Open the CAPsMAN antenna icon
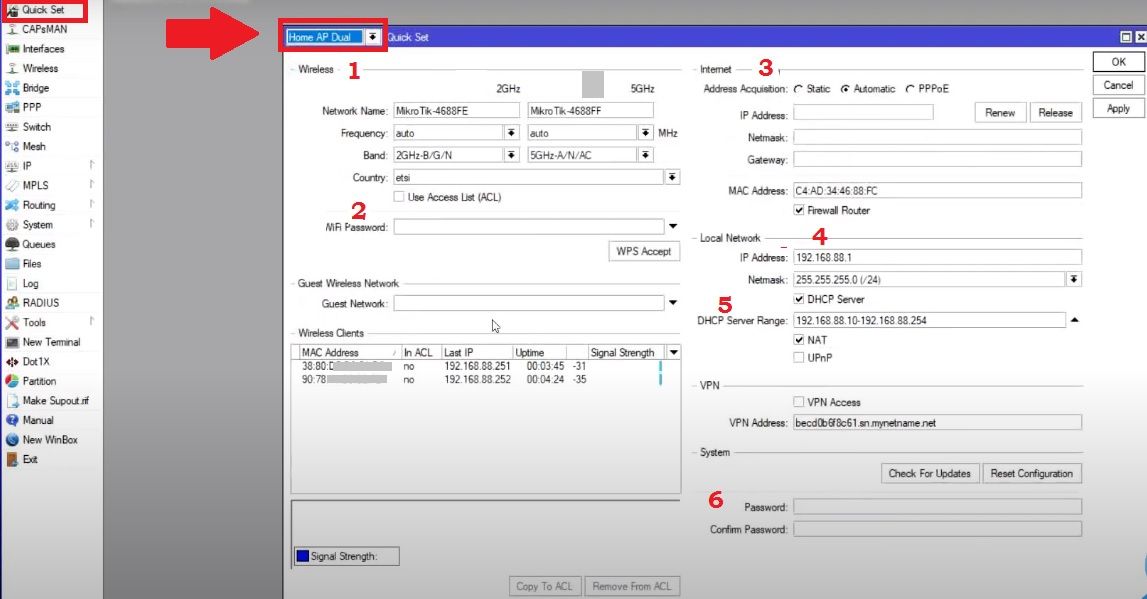This screenshot has width=1147, height=599. (12, 29)
